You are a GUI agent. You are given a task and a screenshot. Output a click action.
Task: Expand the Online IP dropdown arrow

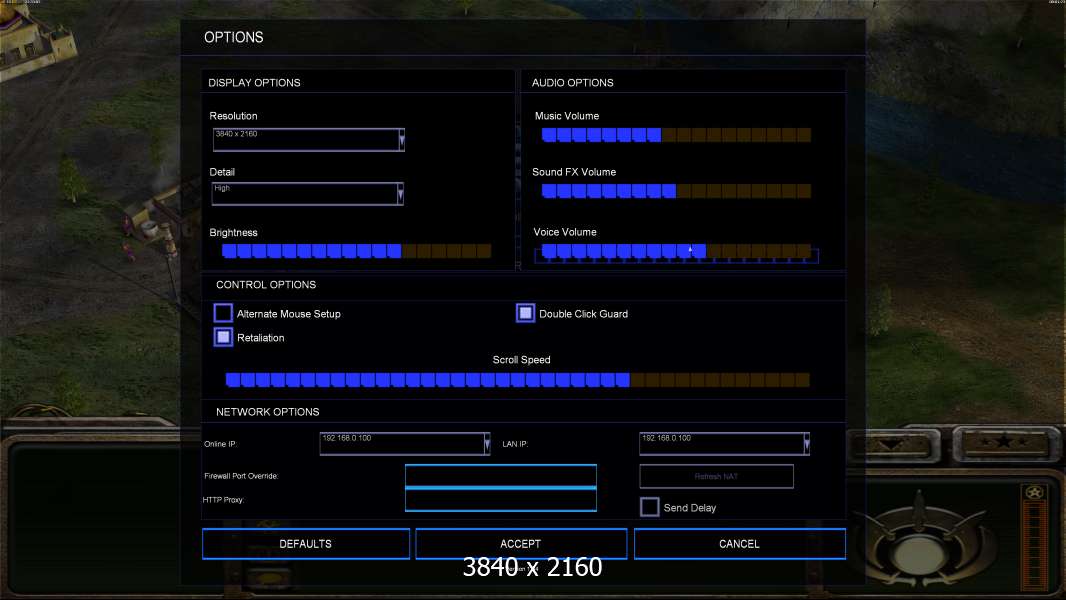click(487, 444)
